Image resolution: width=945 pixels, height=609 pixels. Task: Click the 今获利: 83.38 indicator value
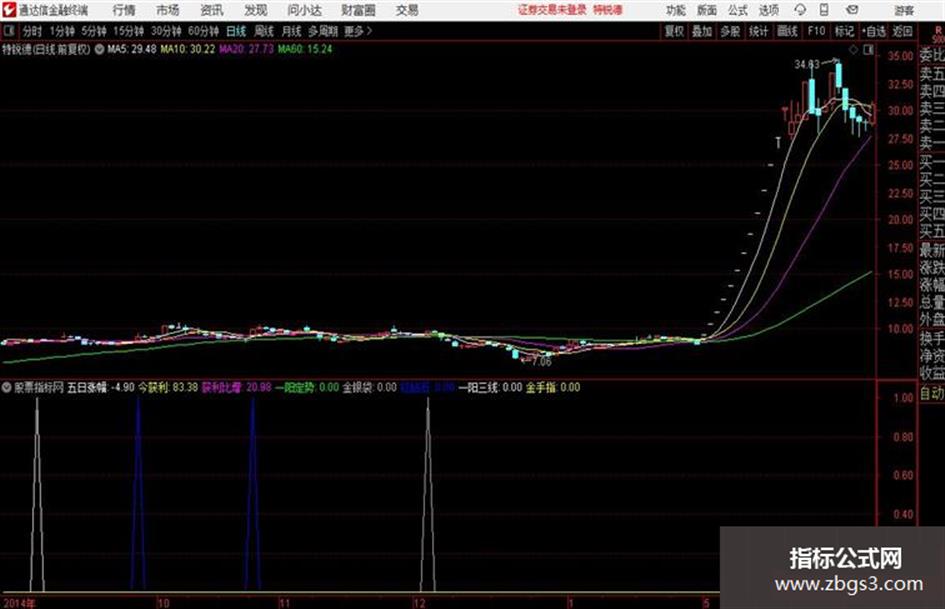[x=168, y=388]
